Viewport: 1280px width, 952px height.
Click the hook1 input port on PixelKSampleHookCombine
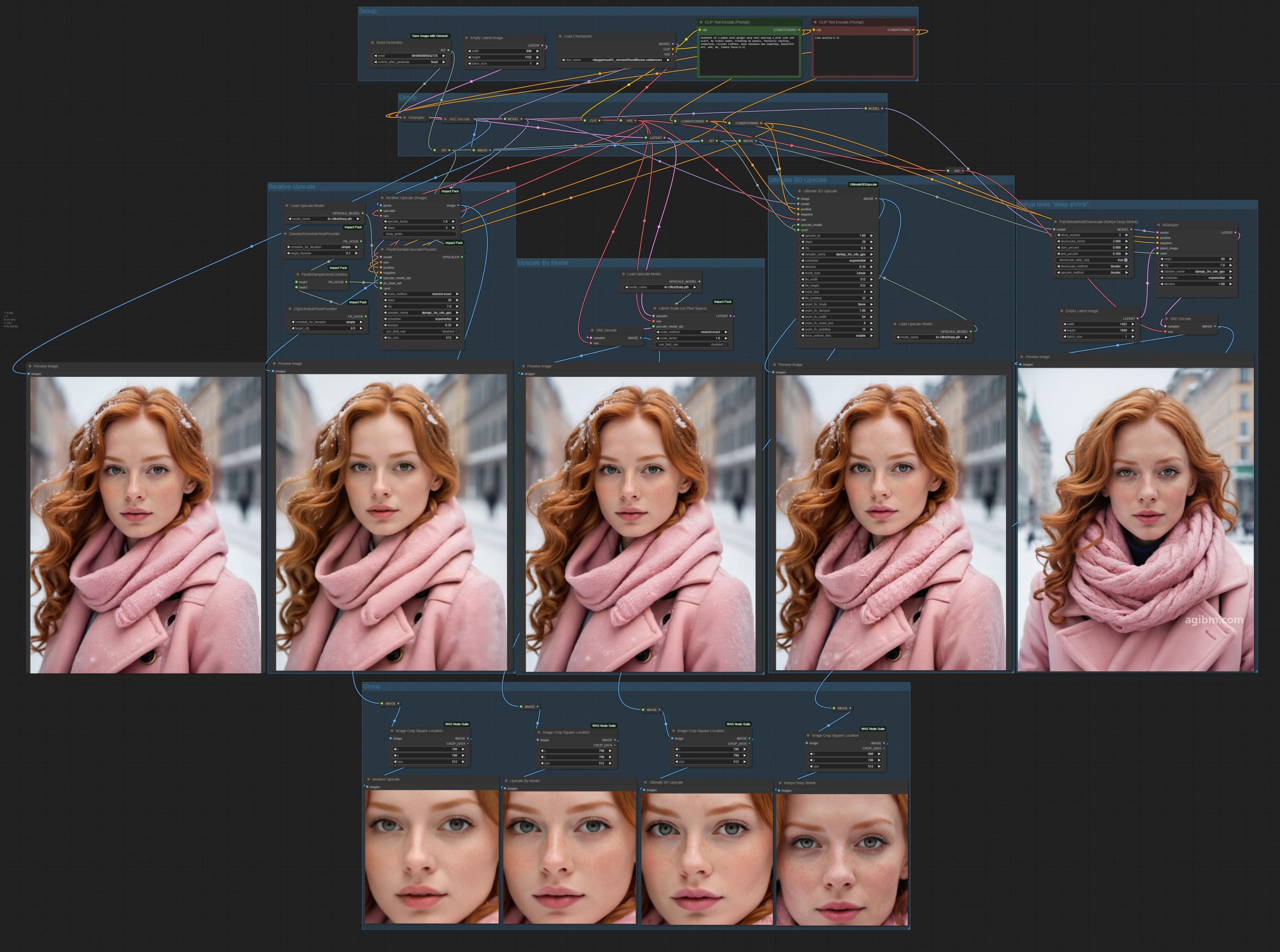click(297, 282)
